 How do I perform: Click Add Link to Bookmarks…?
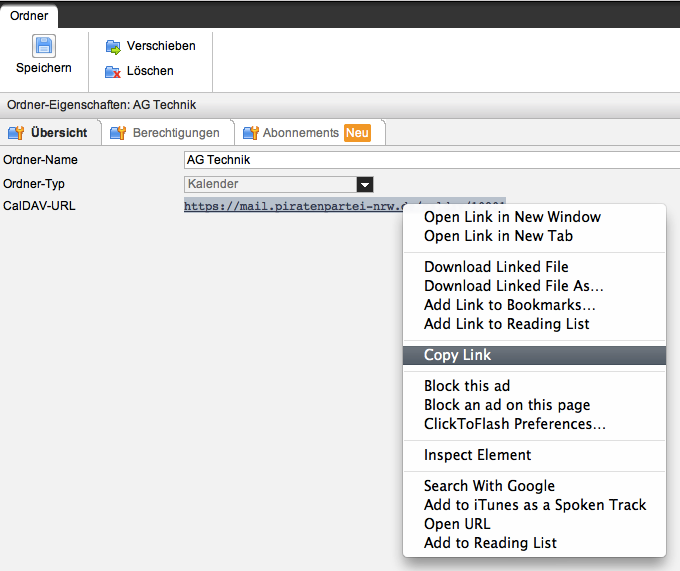tap(509, 305)
